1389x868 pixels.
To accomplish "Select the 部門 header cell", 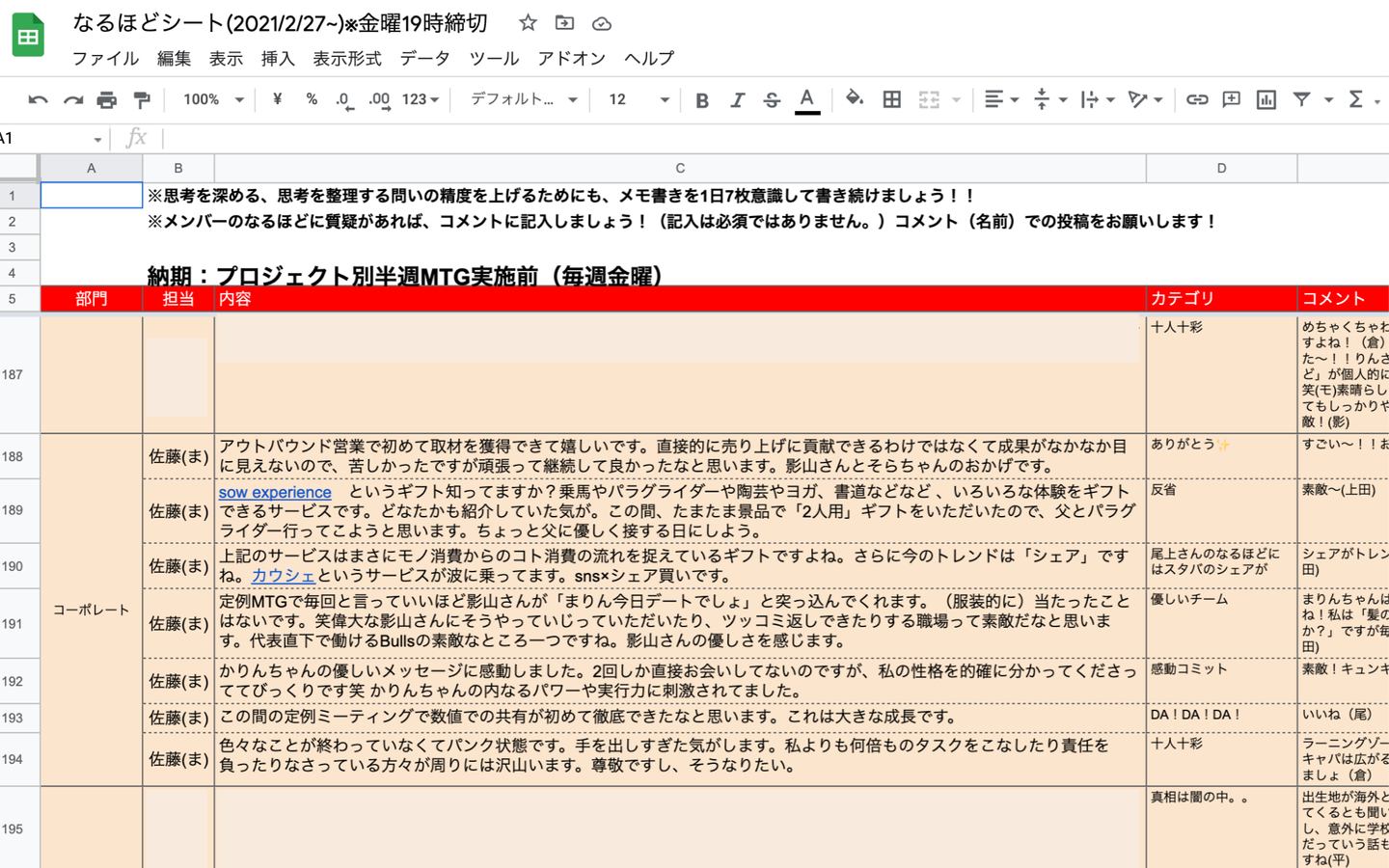I will [x=92, y=299].
